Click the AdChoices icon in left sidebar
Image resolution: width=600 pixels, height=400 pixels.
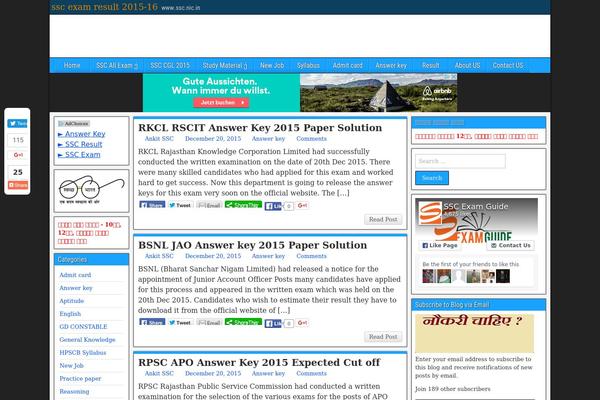tap(74, 124)
